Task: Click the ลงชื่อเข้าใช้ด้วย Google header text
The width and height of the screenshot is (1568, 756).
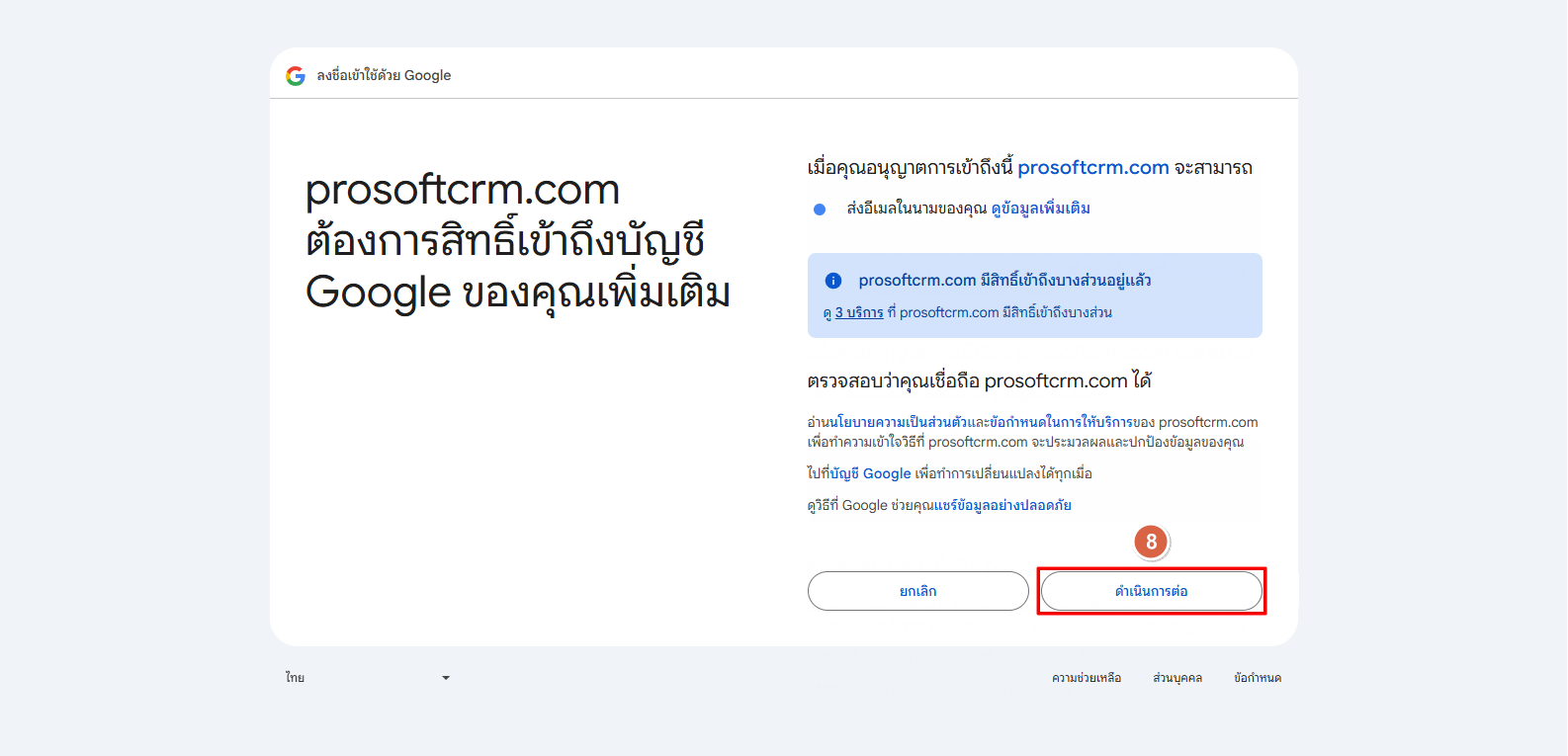Action: [x=384, y=76]
